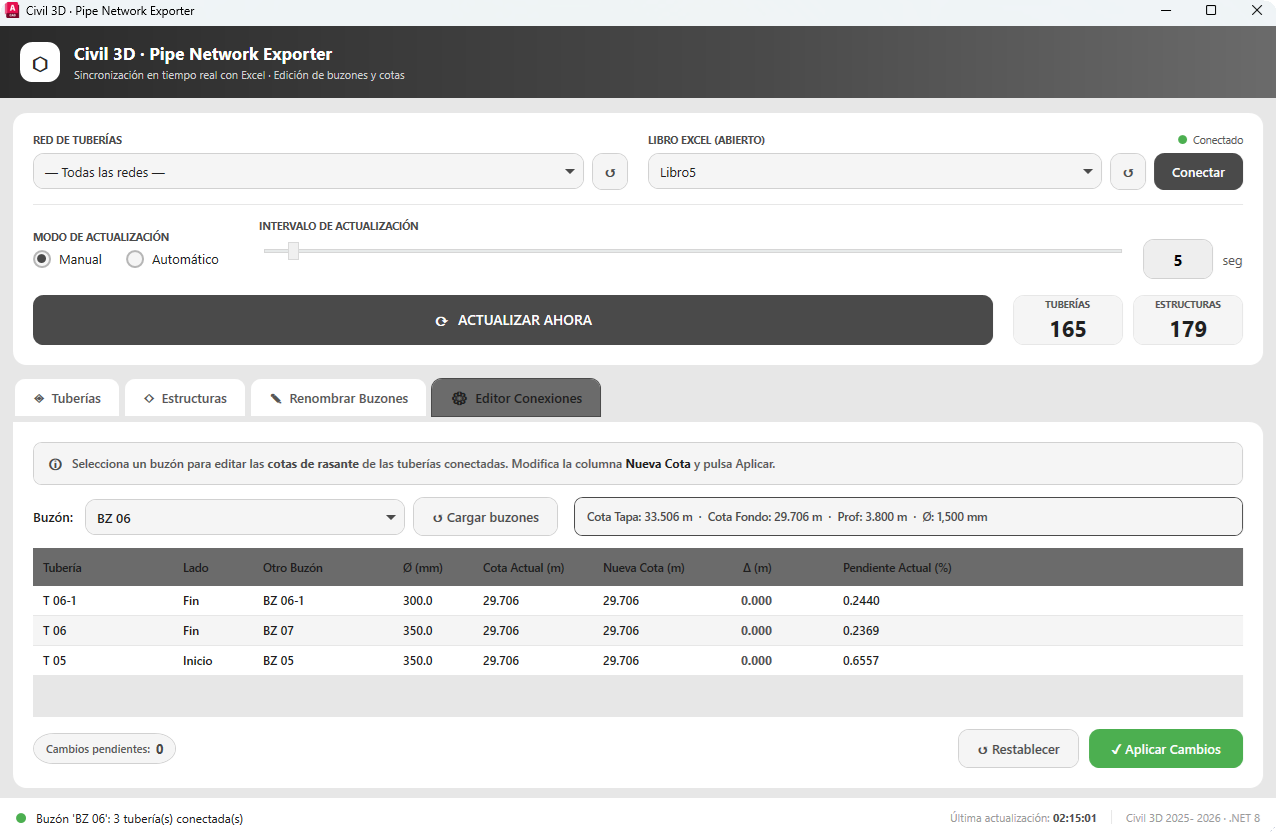The height and width of the screenshot is (833, 1276).
Task: Click the update interval slider thumb
Action: (x=293, y=251)
